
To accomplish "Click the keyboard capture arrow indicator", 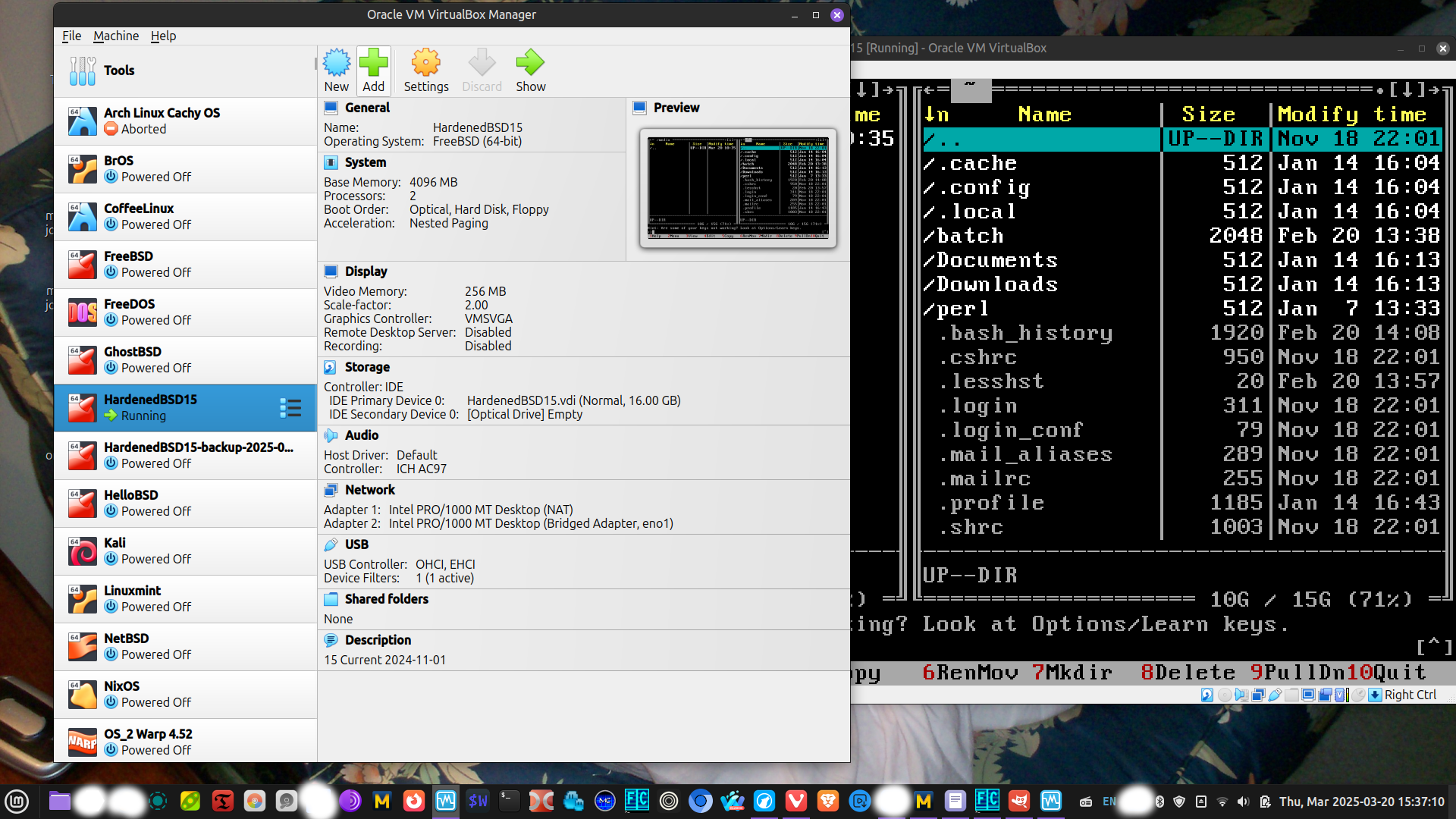I will (x=1375, y=695).
